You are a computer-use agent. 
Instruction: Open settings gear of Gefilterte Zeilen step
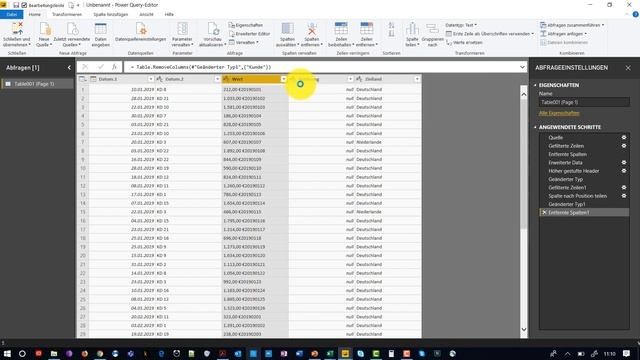pyautogui.click(x=624, y=146)
